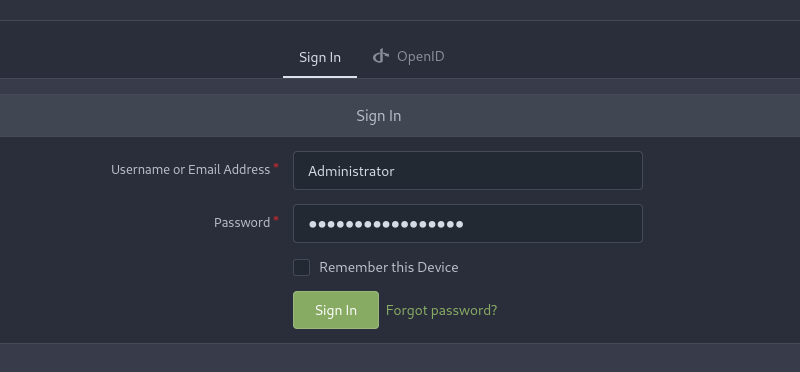Click the 'Username or Email Address' label
Screen dimensions: 800x372
pos(190,169)
